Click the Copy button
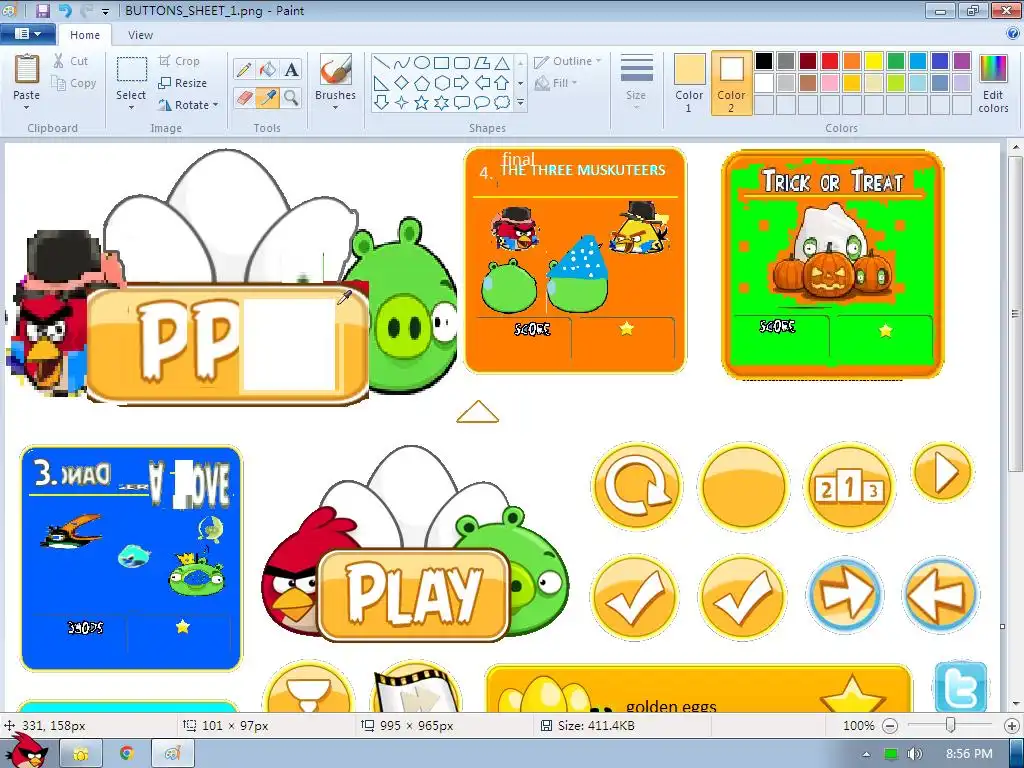1024x768 pixels. click(x=74, y=83)
